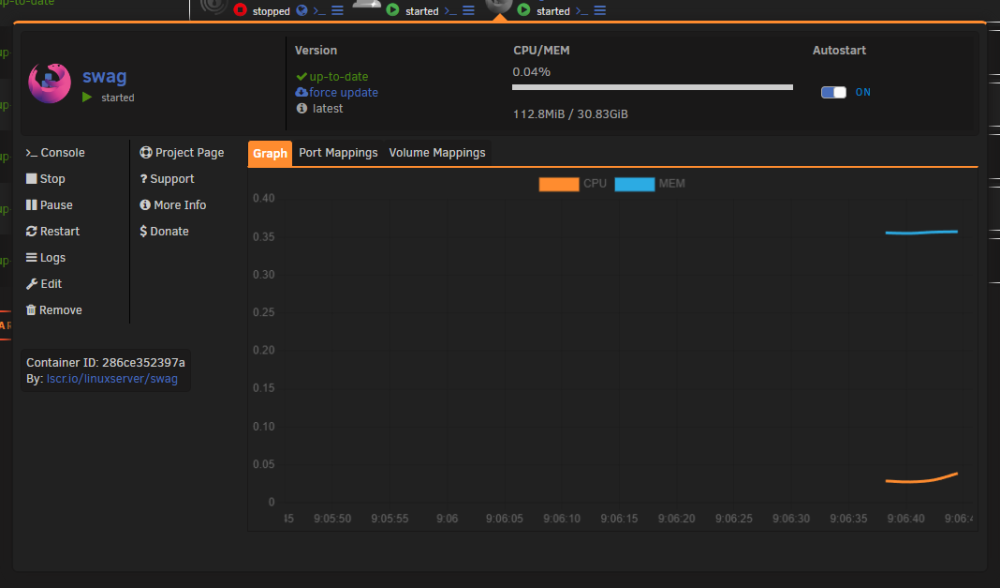
Task: Click the CPU/MEM usage bar
Action: [x=652, y=87]
